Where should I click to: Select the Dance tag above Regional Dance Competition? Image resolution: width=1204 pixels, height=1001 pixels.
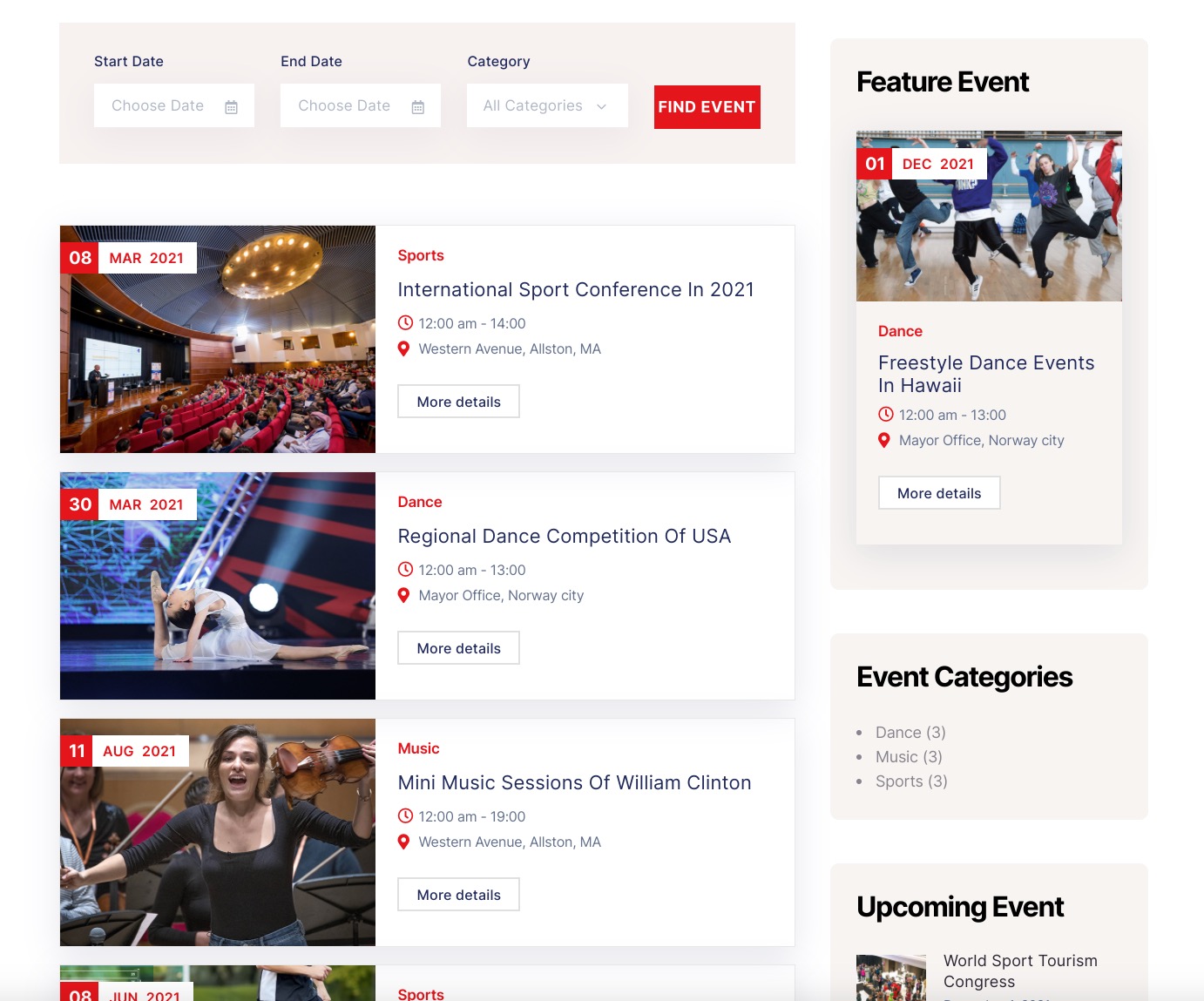[x=420, y=502]
